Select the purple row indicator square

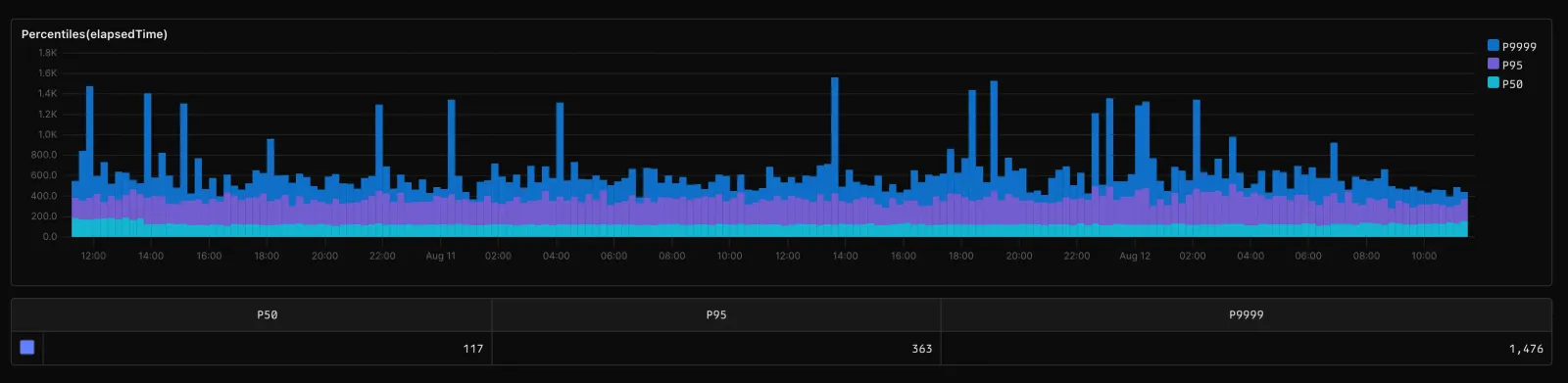26,347
